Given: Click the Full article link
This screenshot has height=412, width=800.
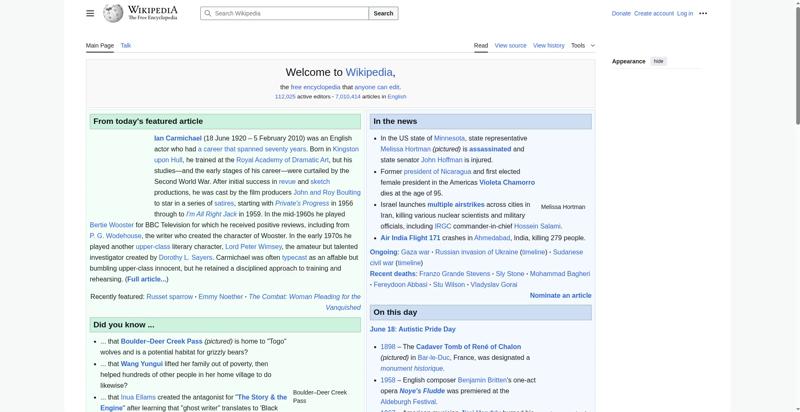Looking at the screenshot, I should (x=146, y=279).
